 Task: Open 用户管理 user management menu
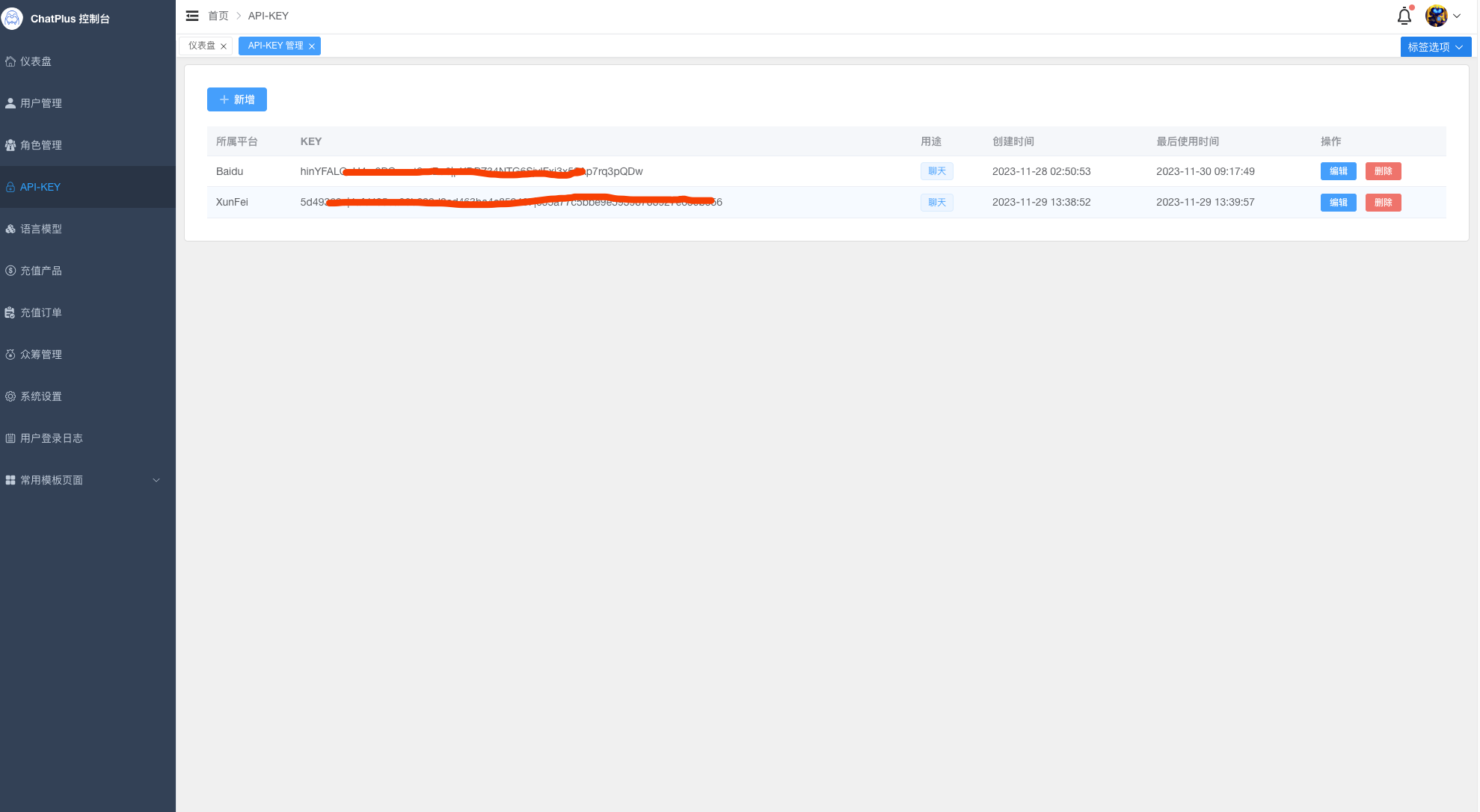[41, 103]
